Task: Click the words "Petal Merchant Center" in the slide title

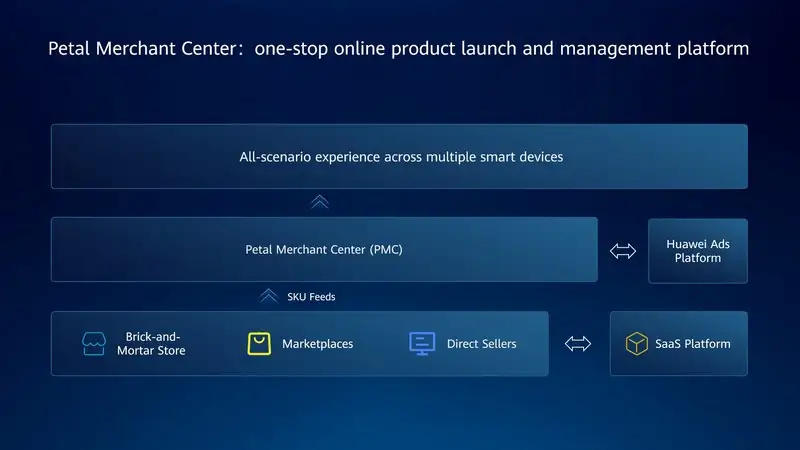Action: pyautogui.click(x=126, y=48)
